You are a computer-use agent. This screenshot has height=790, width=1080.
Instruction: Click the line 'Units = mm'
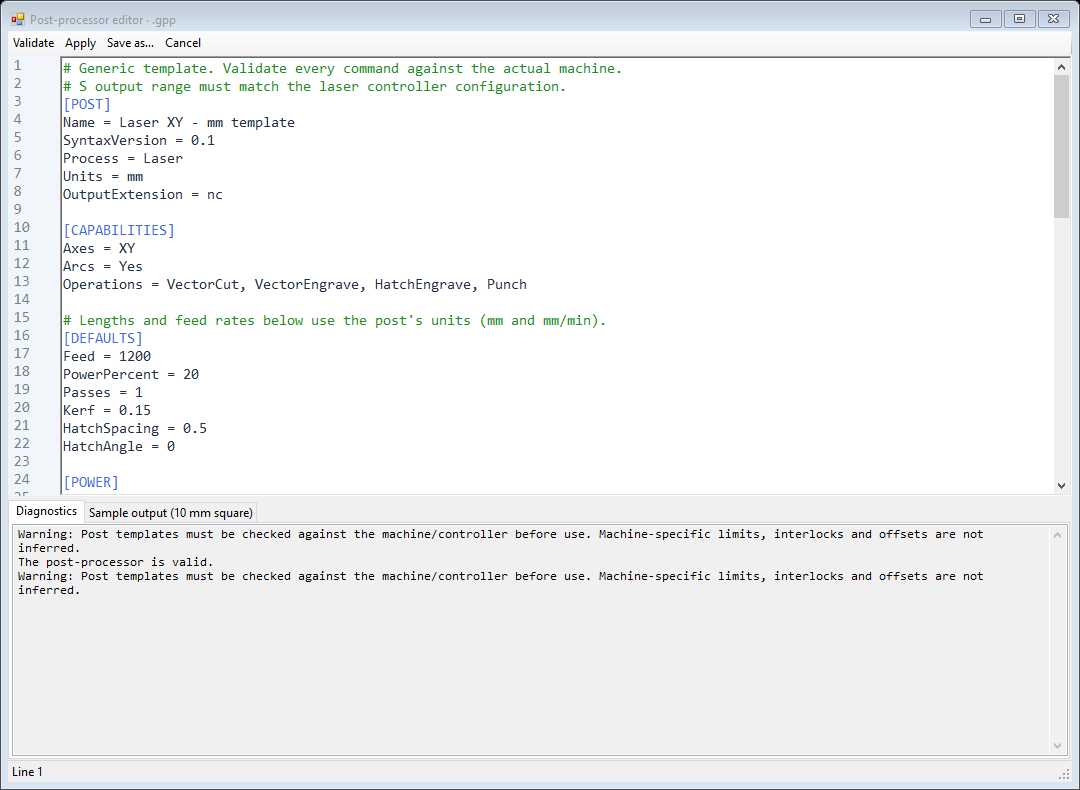click(103, 176)
